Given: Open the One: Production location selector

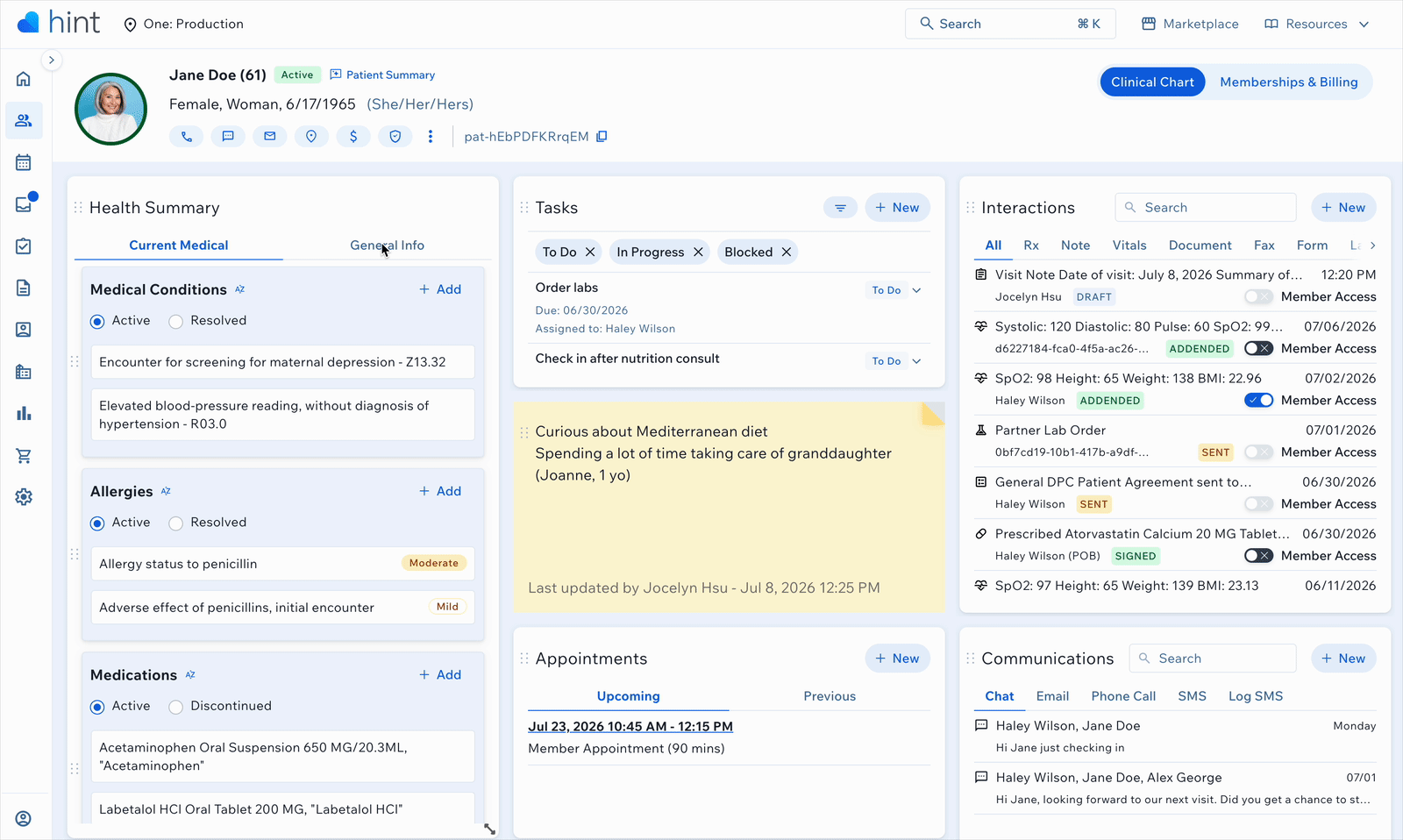Looking at the screenshot, I should [x=183, y=24].
